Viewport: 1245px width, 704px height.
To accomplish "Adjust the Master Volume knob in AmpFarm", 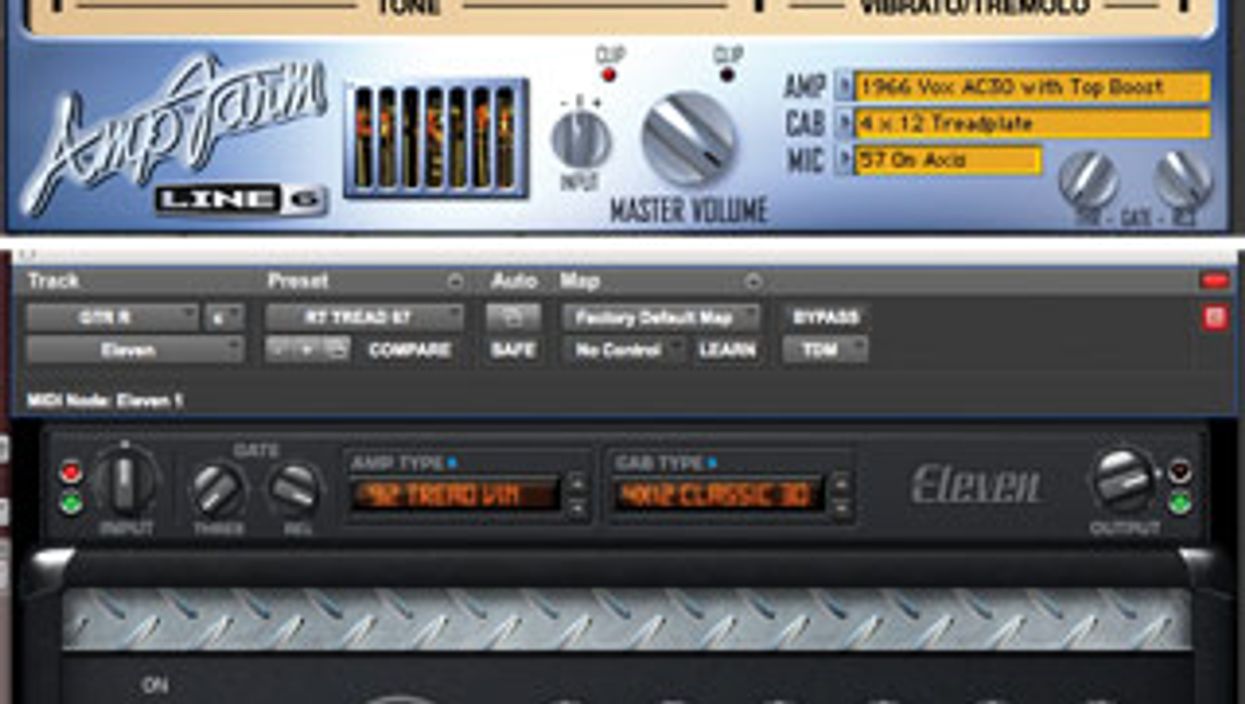I will pos(690,135).
